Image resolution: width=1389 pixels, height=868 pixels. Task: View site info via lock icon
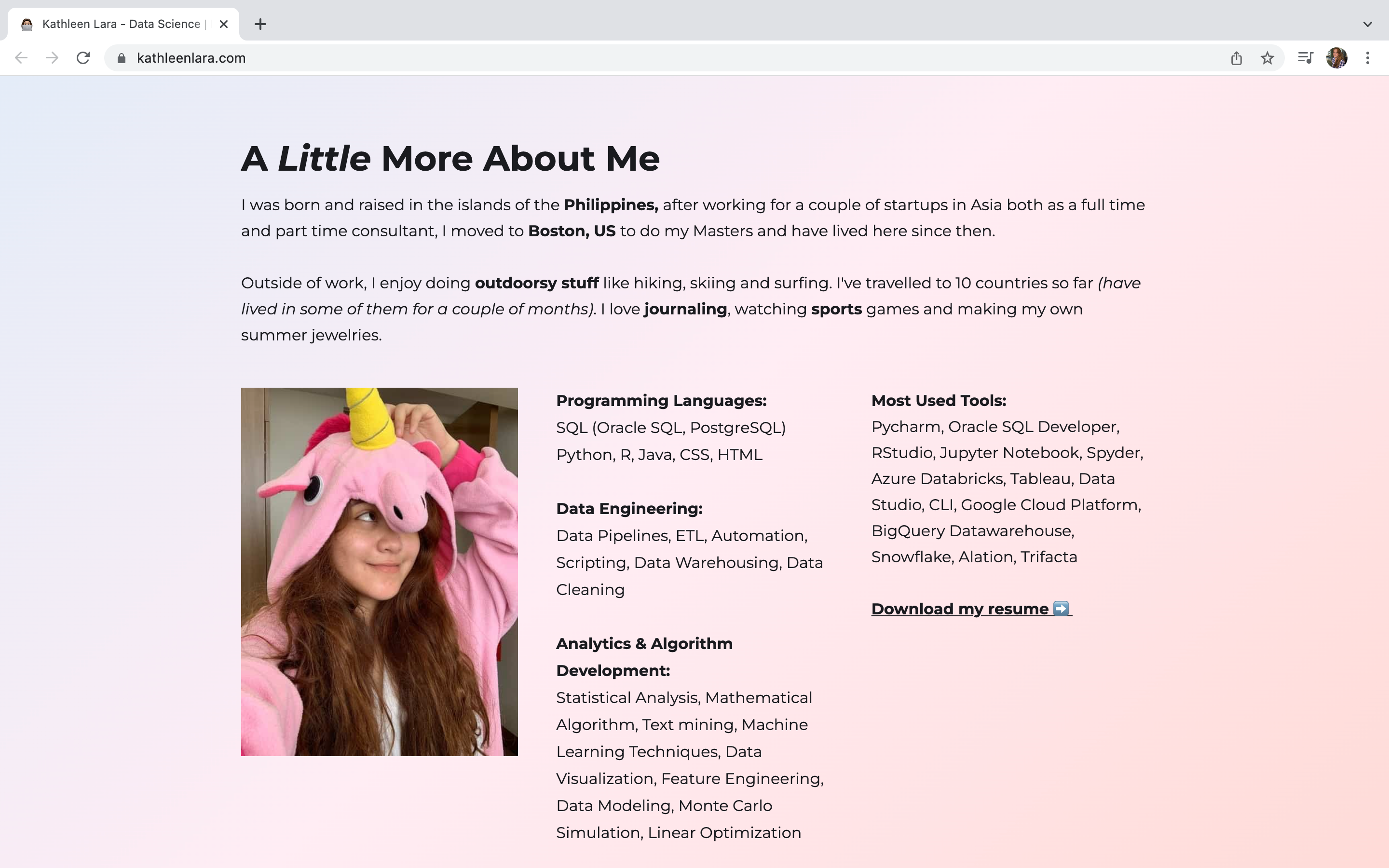point(121,58)
